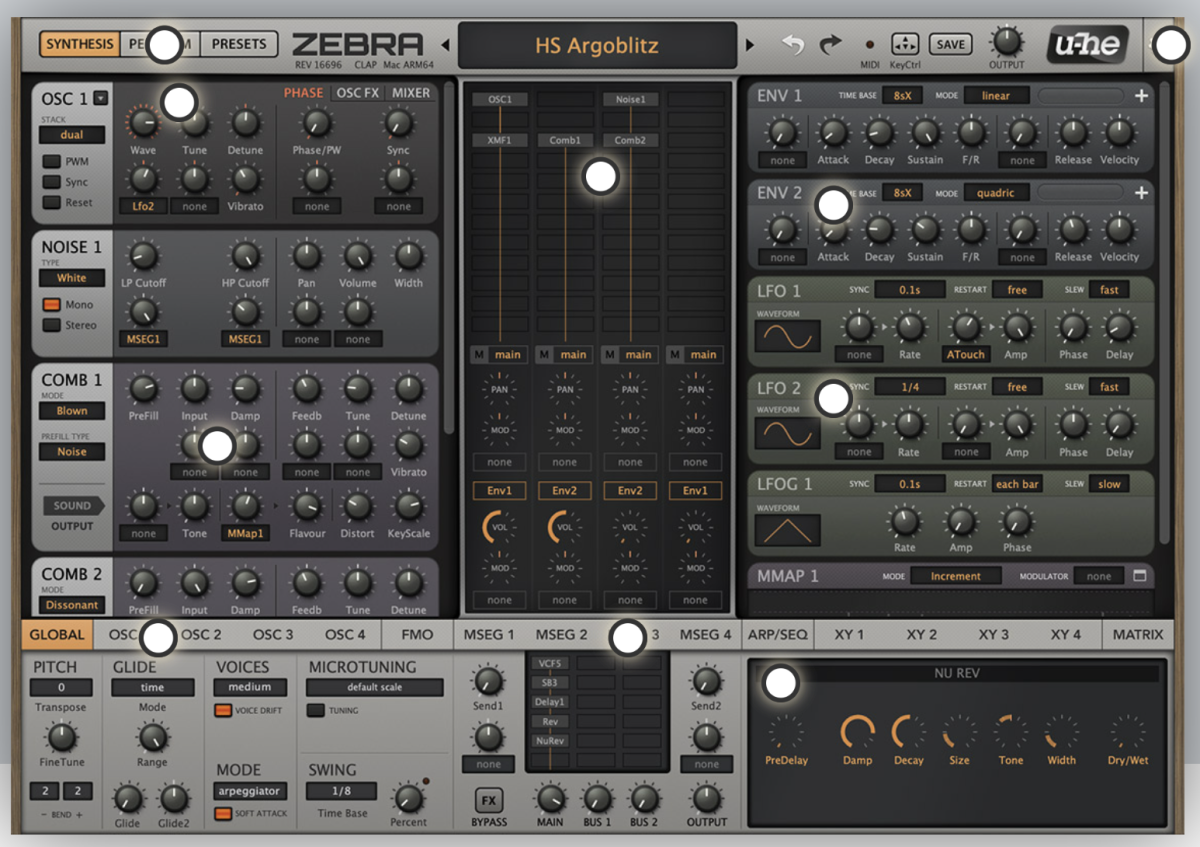Viewport: 1200px width, 847px height.
Task: Select the OSC1 module in the grid
Action: click(x=500, y=100)
